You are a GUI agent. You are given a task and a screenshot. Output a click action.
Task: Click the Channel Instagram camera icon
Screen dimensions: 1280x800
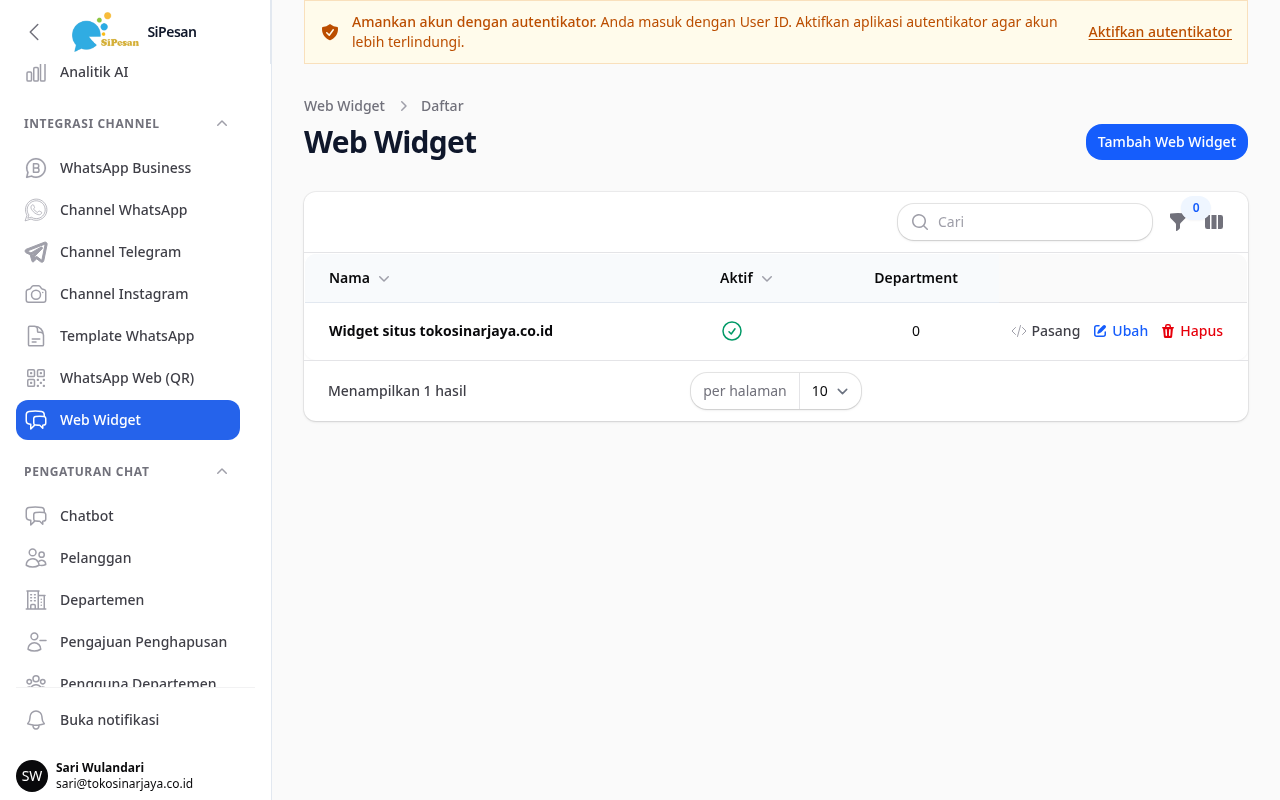coord(36,294)
